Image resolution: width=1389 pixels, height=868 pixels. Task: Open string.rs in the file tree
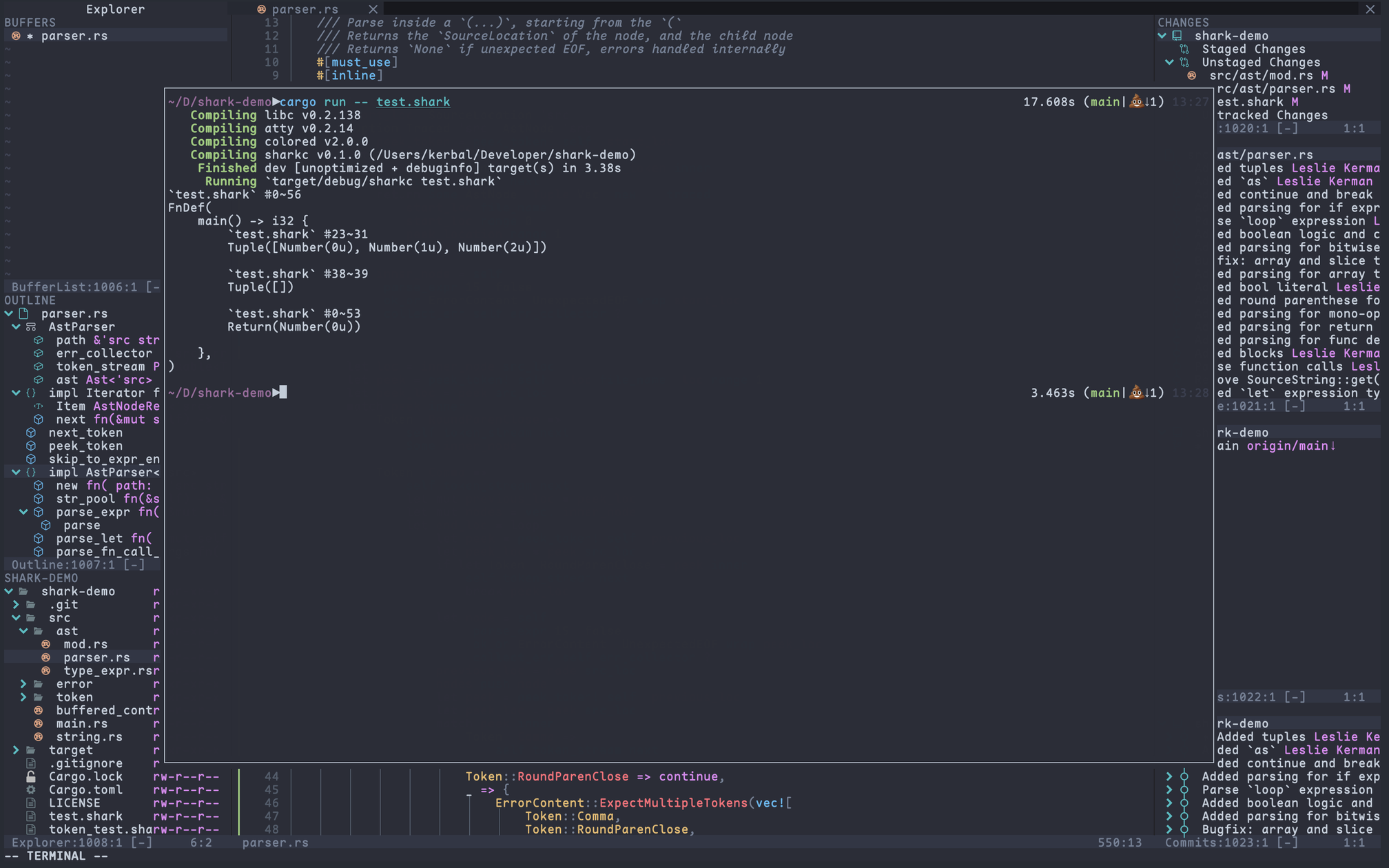click(x=89, y=737)
